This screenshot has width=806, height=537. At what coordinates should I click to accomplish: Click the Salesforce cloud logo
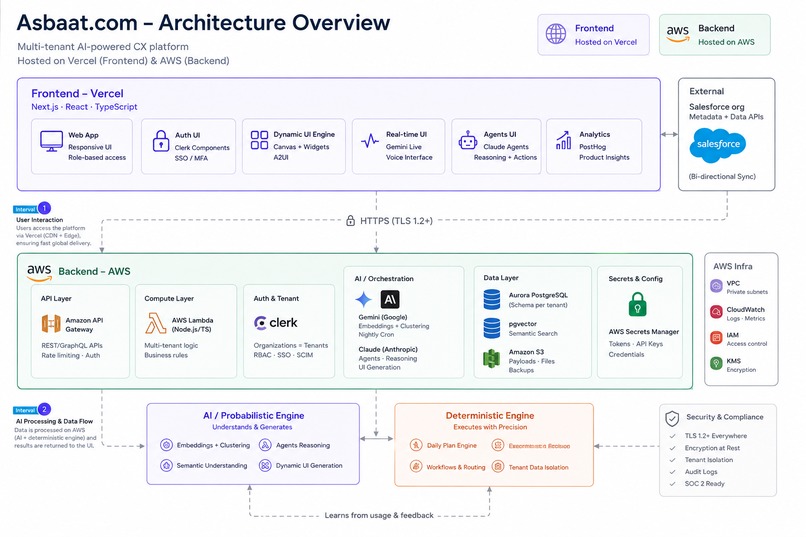pos(718,145)
